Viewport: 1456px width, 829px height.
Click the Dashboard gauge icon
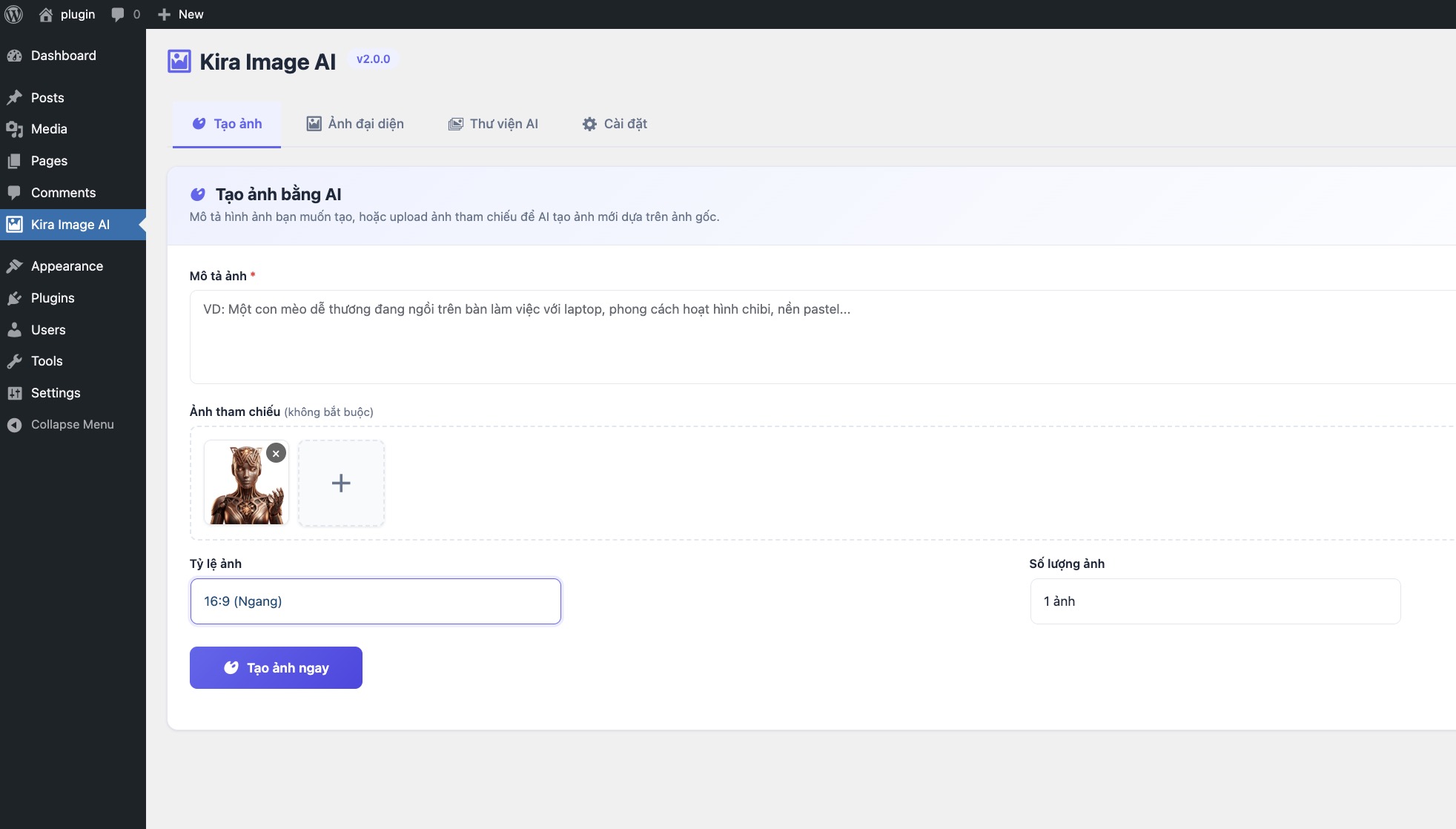pos(14,56)
